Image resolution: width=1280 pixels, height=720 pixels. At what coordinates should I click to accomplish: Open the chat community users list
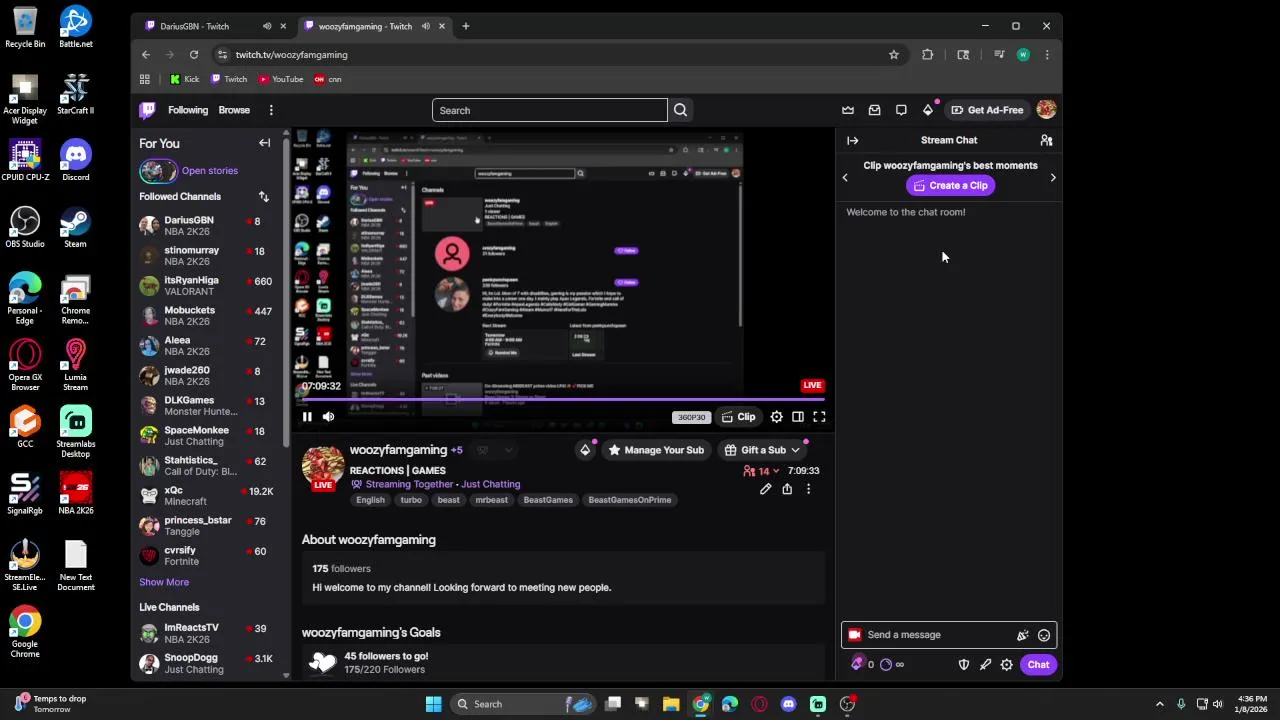pos(1046,141)
